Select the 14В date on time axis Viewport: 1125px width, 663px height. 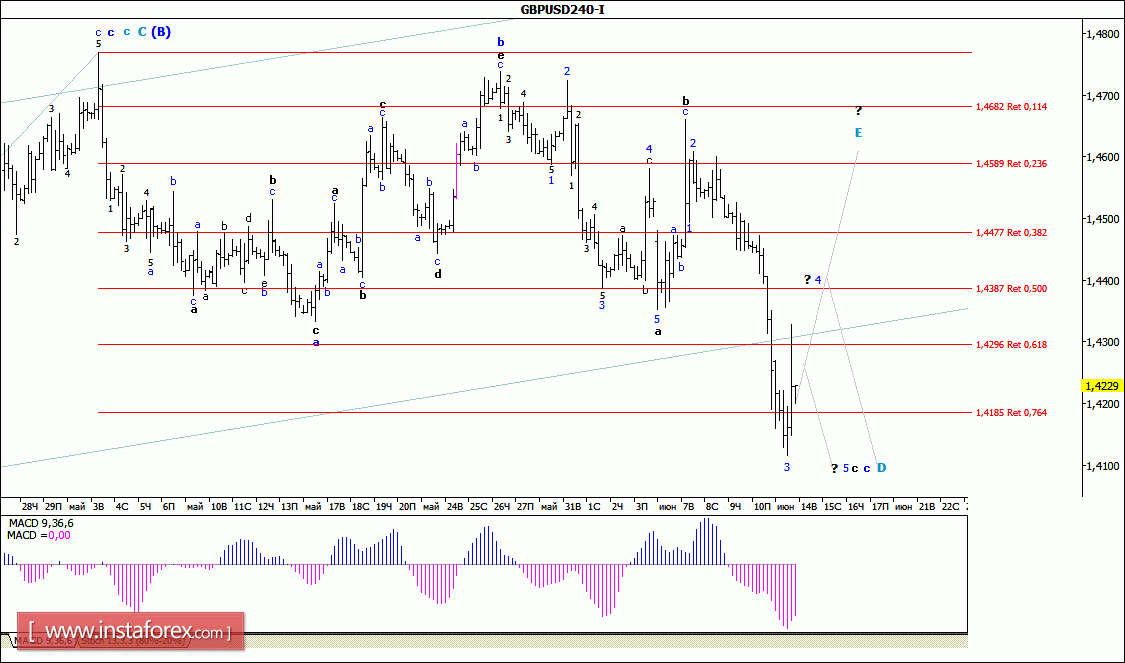(808, 506)
